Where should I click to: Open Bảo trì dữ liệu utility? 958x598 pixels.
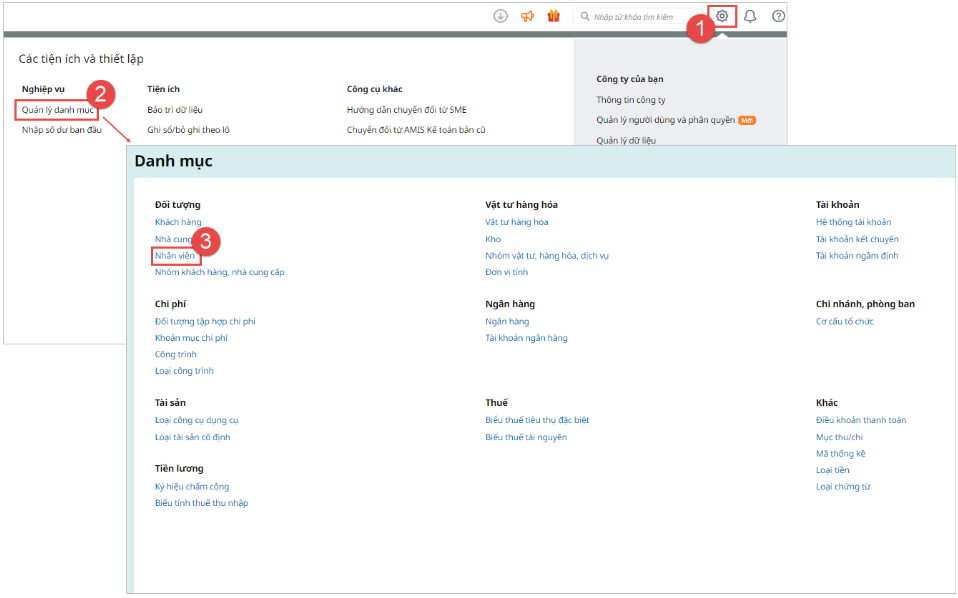pyautogui.click(x=175, y=109)
